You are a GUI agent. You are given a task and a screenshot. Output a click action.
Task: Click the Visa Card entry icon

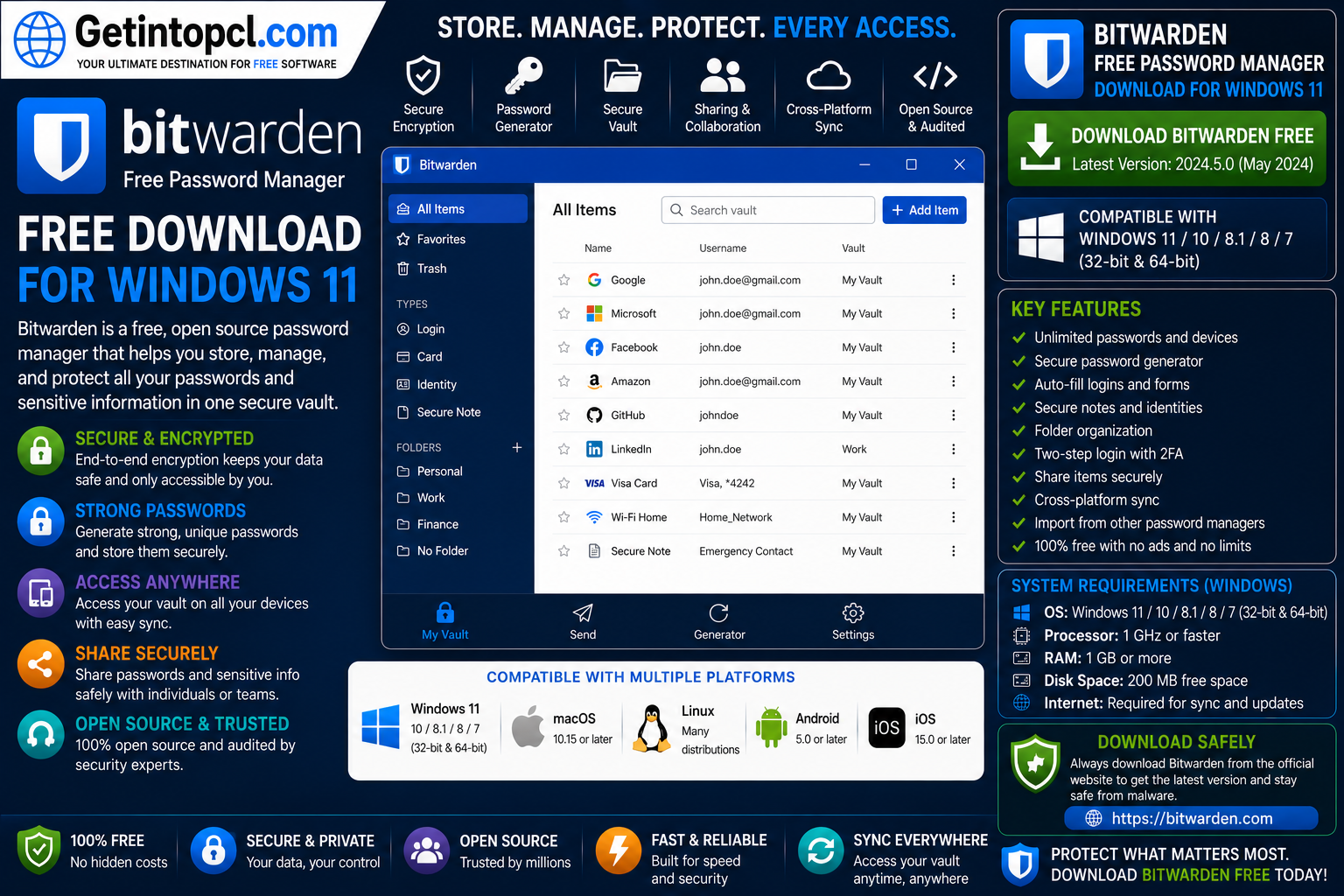pyautogui.click(x=594, y=483)
